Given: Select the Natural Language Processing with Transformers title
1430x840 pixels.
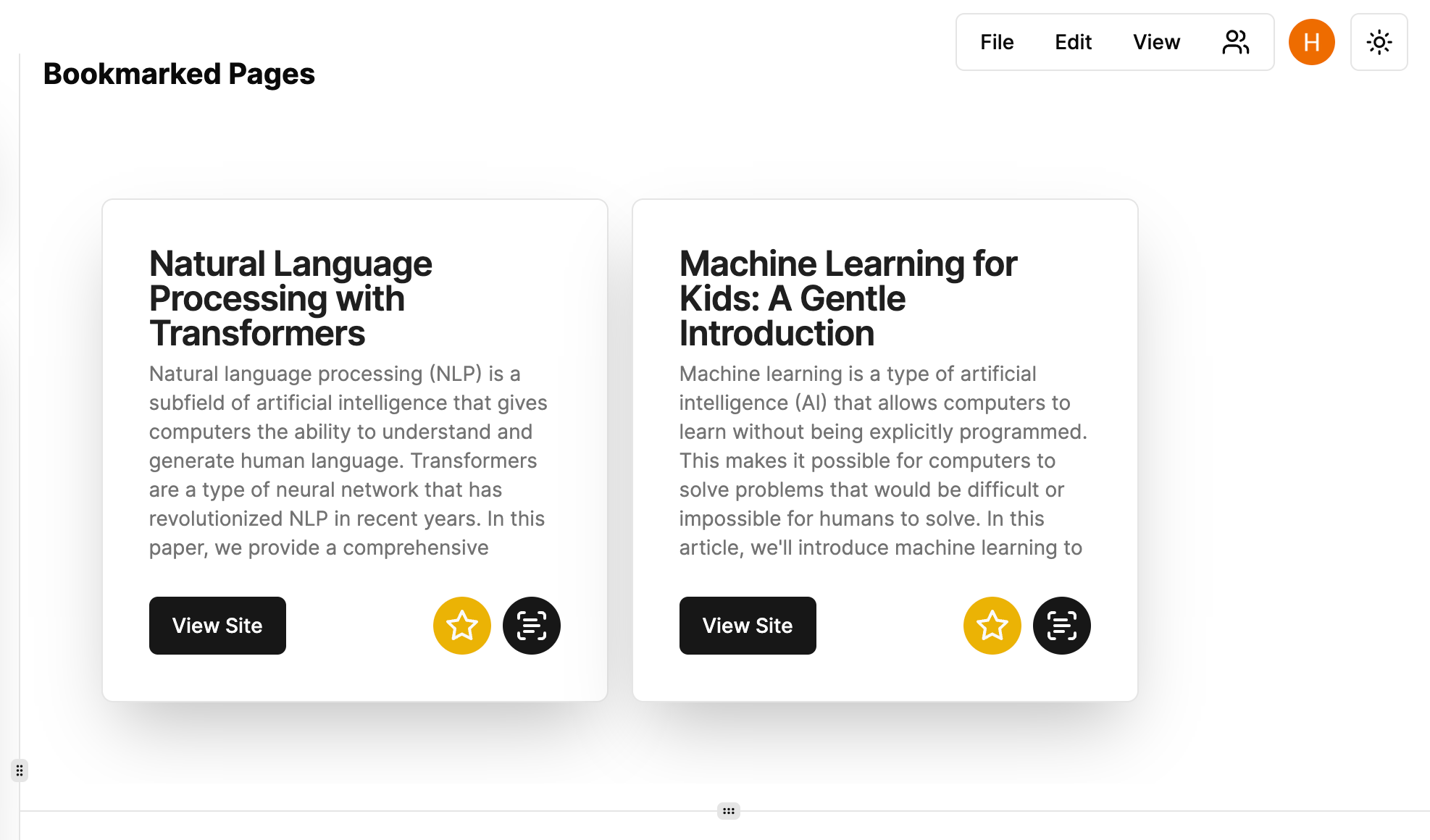Looking at the screenshot, I should tap(290, 298).
